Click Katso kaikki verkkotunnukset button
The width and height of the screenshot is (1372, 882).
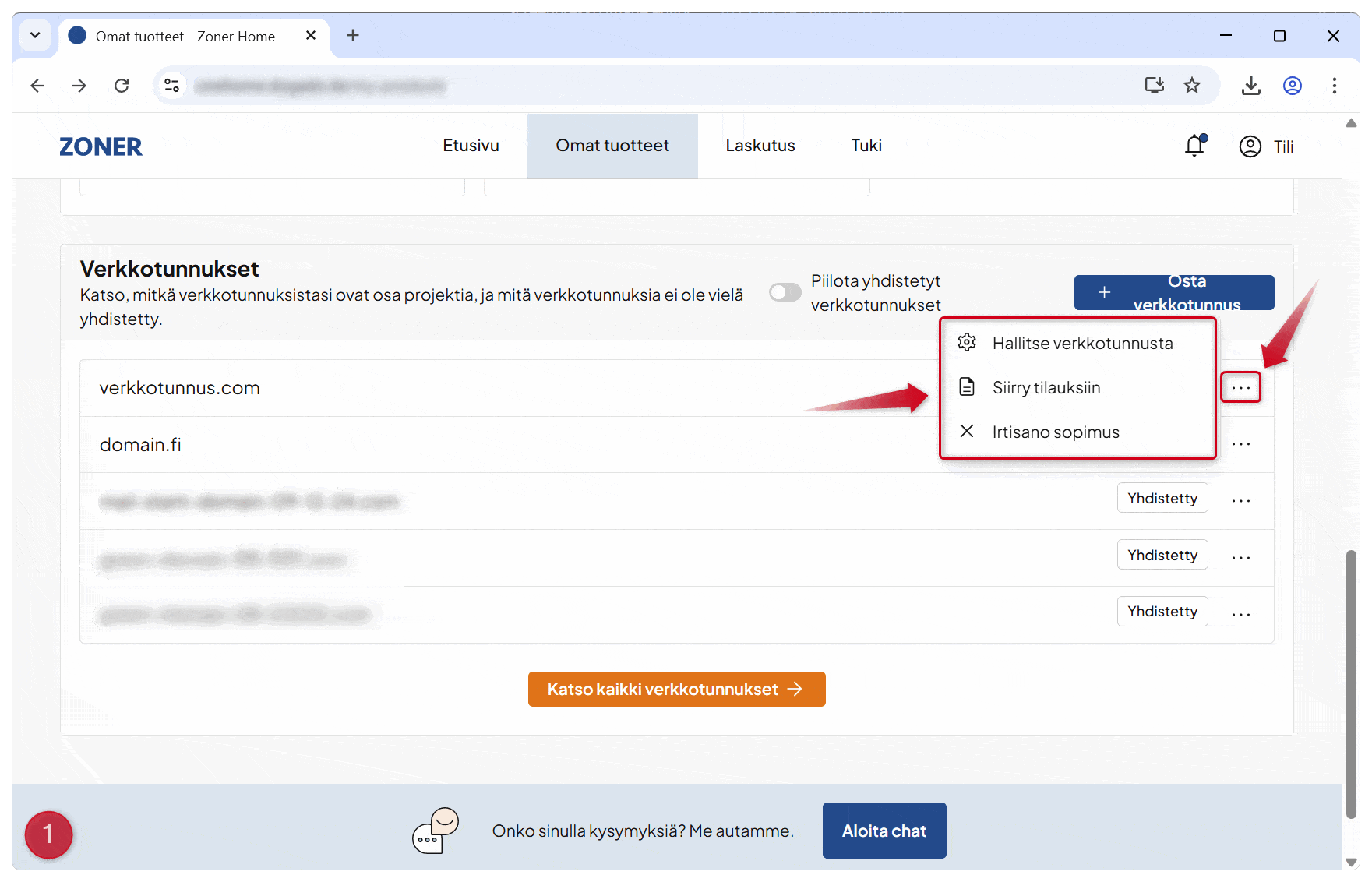tap(676, 690)
